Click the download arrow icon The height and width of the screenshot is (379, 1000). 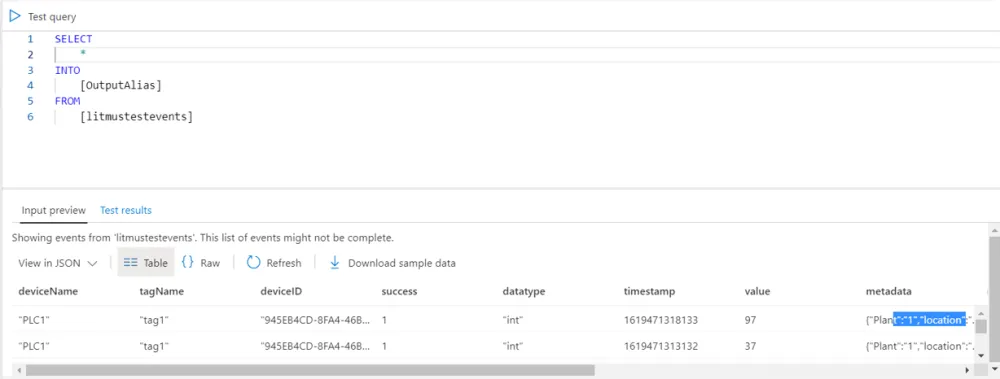334,263
